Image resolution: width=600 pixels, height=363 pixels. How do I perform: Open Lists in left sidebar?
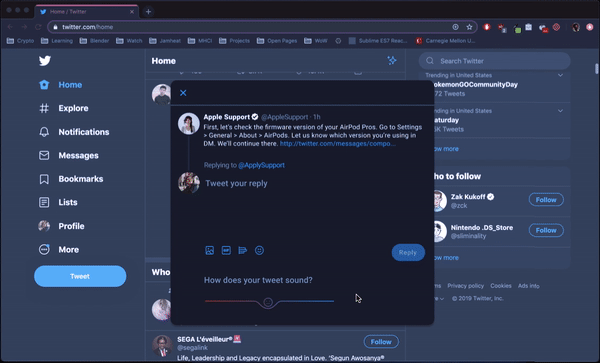coord(58,202)
